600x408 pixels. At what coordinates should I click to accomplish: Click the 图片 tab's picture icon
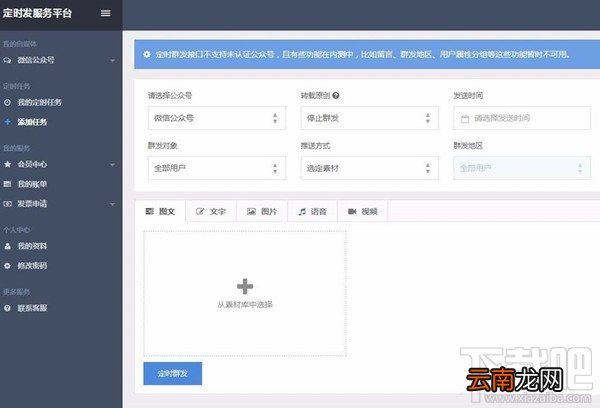coord(251,211)
